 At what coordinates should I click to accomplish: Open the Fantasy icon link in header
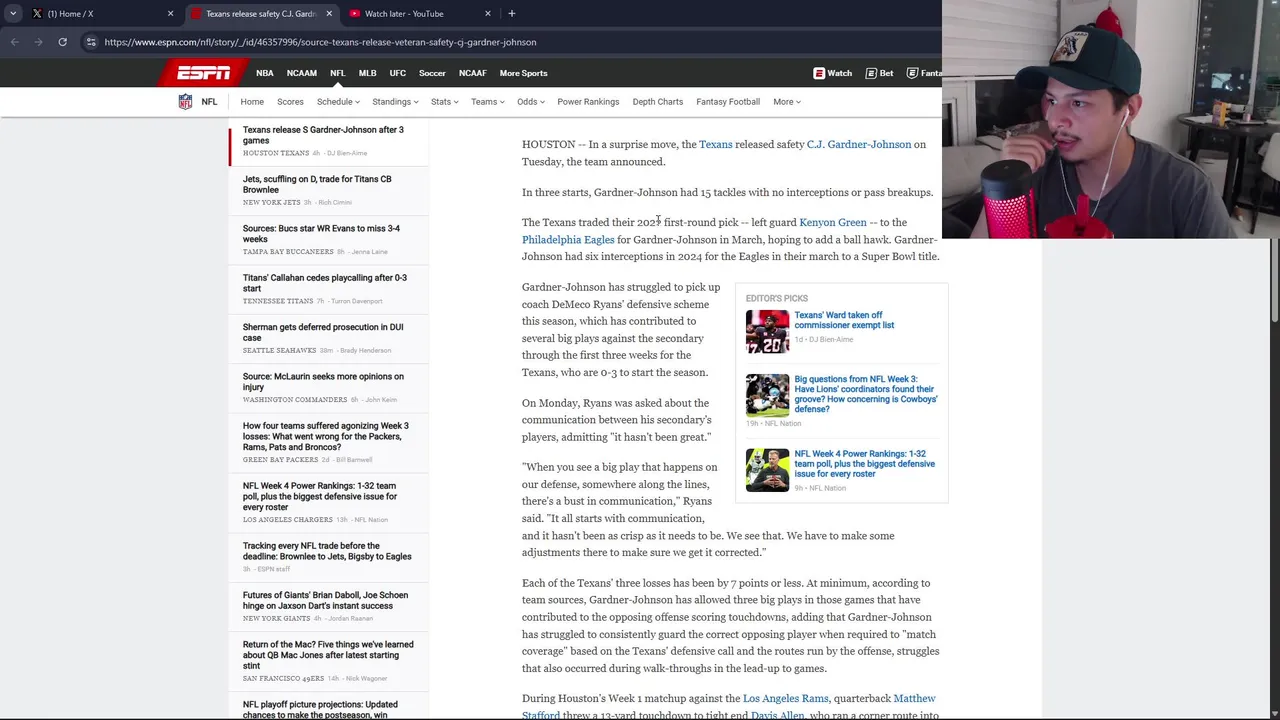(x=925, y=73)
